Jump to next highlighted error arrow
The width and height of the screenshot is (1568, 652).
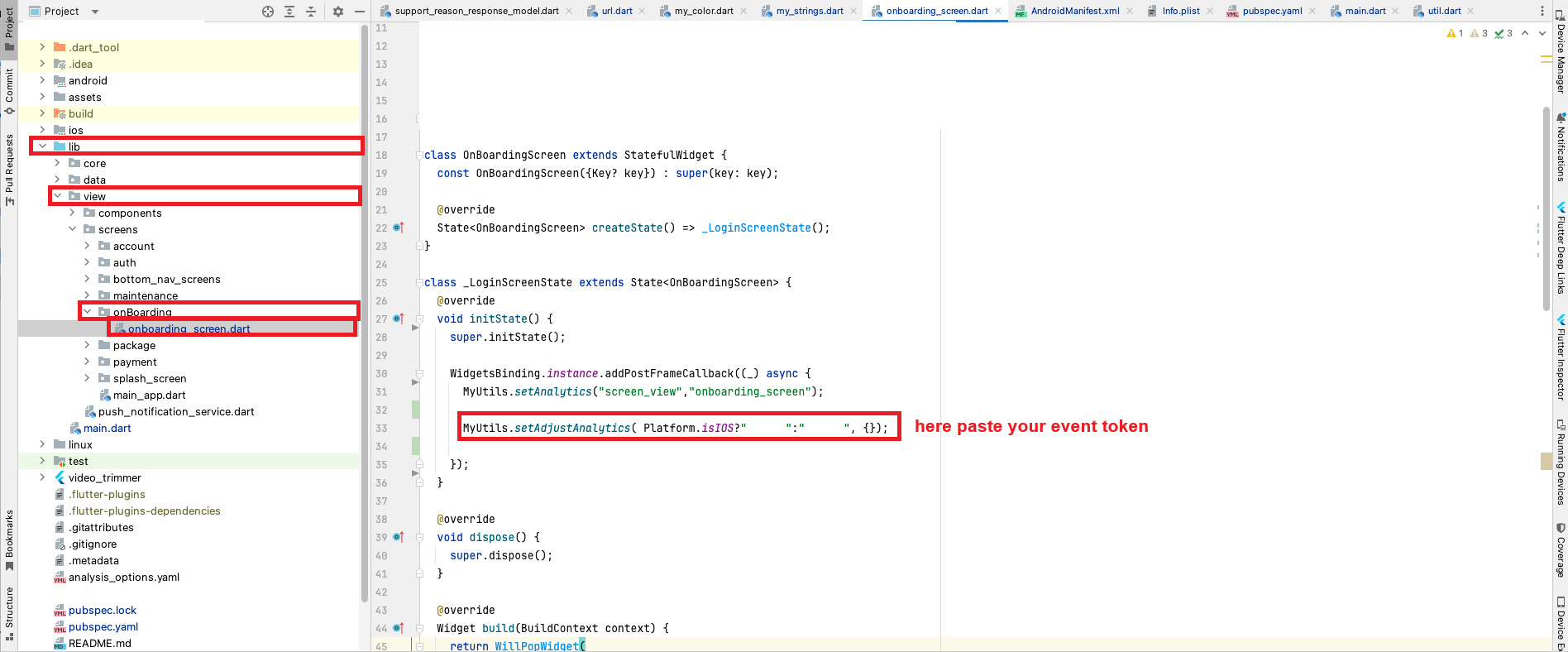point(1542,33)
